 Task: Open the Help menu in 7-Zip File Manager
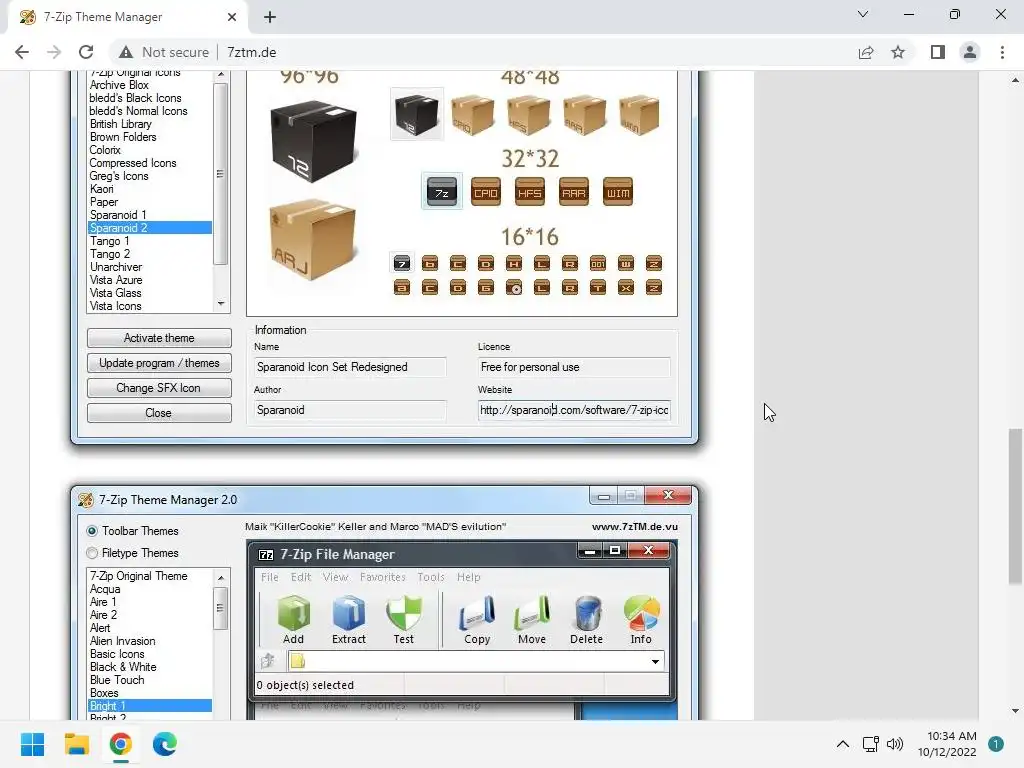coord(469,577)
